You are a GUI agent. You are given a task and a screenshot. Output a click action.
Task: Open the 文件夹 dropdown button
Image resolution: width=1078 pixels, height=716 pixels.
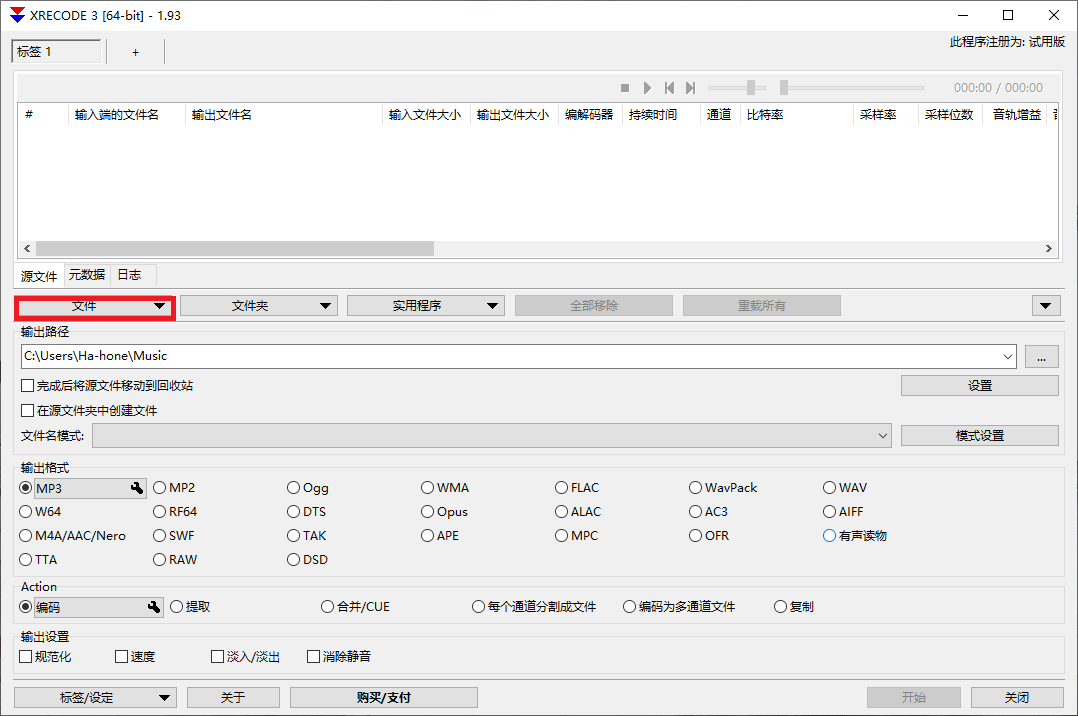tap(259, 306)
